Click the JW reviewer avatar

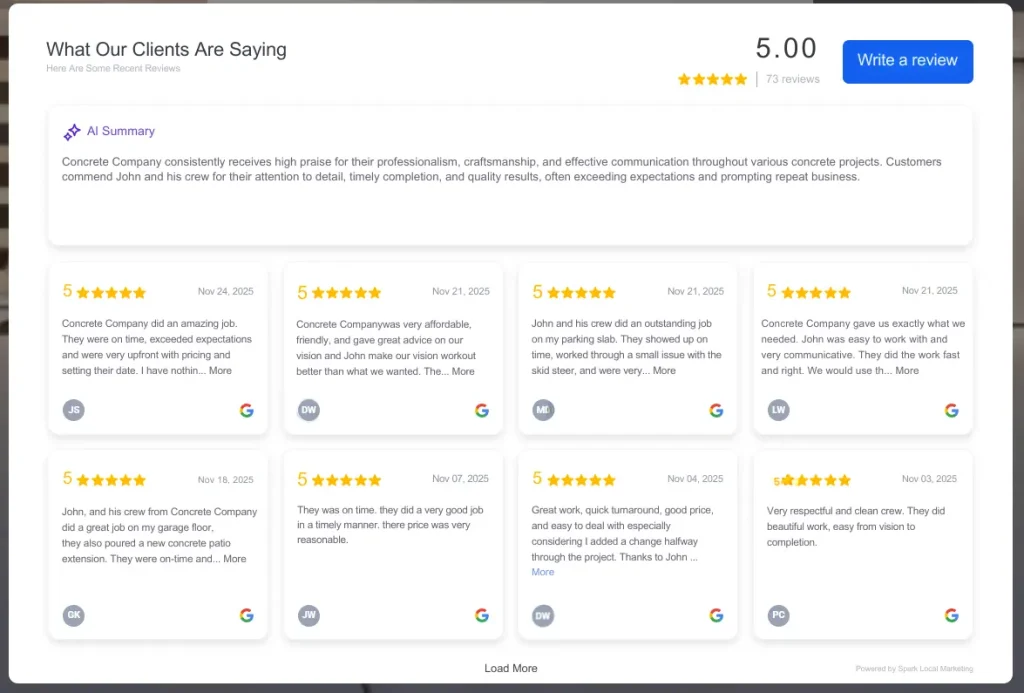point(309,615)
